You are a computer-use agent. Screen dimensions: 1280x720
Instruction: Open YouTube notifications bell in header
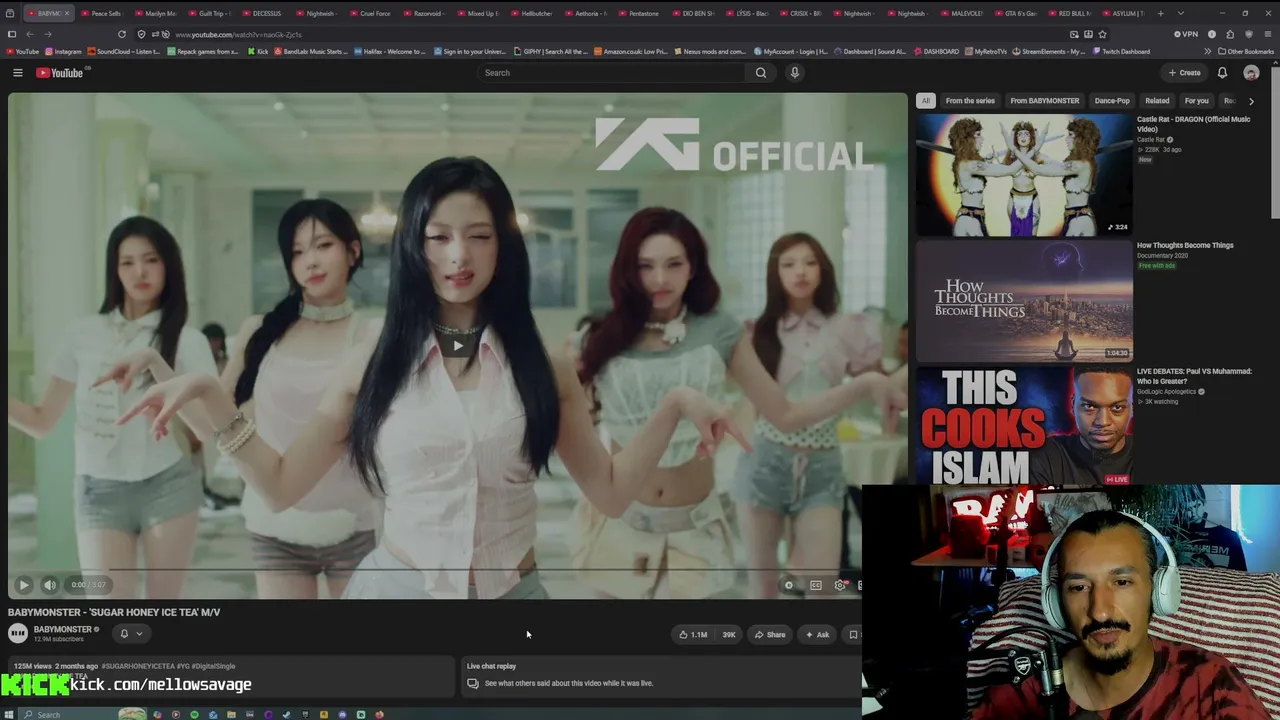tap(1222, 73)
